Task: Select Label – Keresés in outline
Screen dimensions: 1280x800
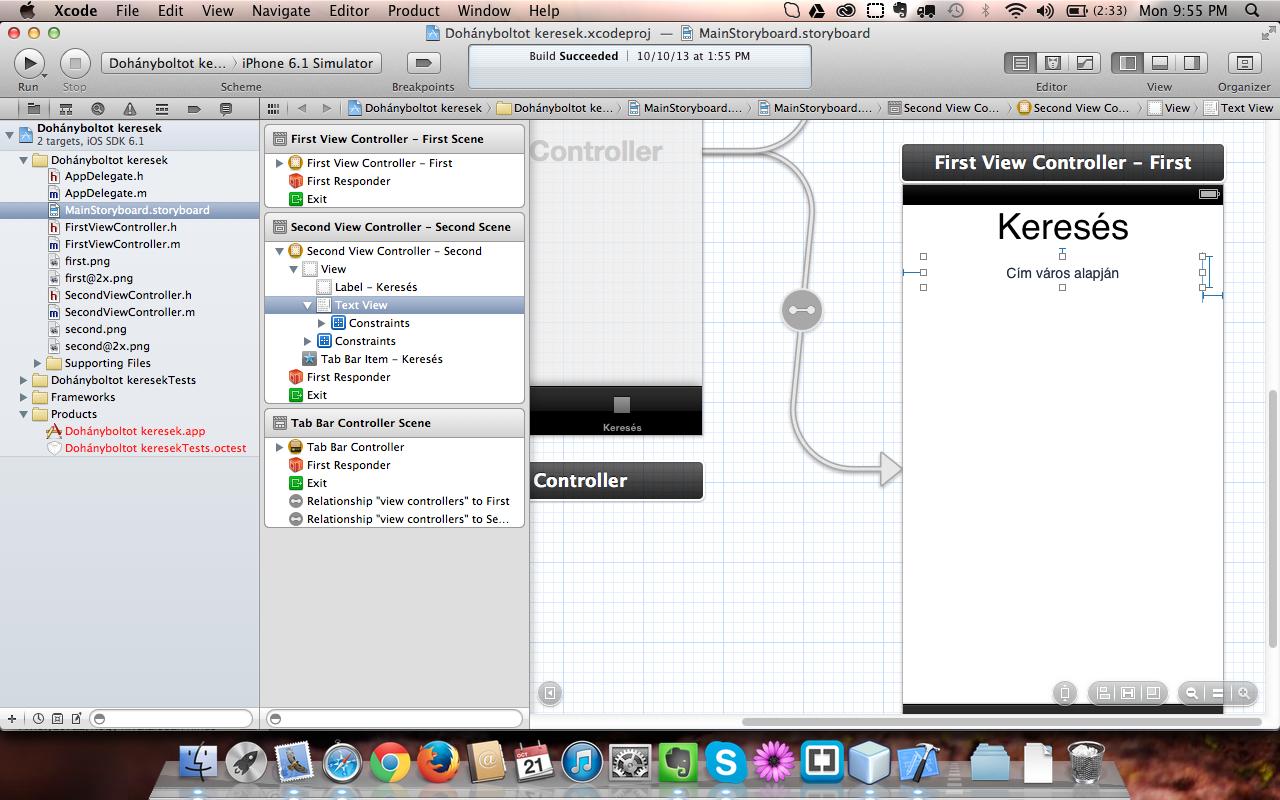Action: 375,287
